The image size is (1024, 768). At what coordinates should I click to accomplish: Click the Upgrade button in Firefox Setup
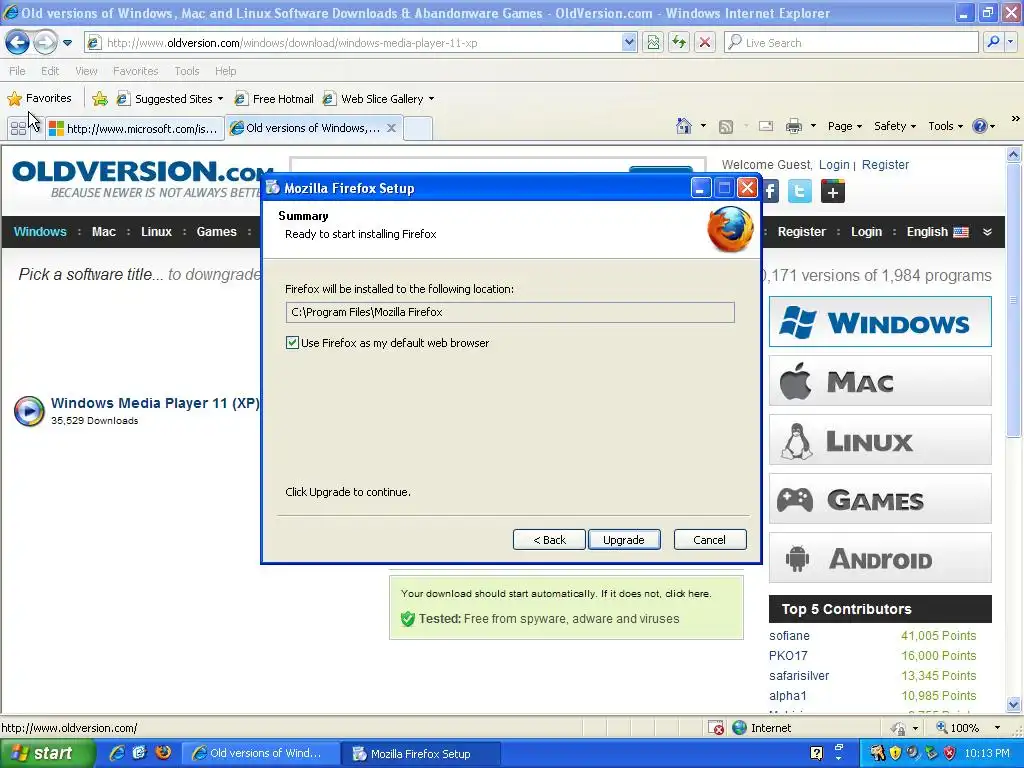tap(624, 539)
